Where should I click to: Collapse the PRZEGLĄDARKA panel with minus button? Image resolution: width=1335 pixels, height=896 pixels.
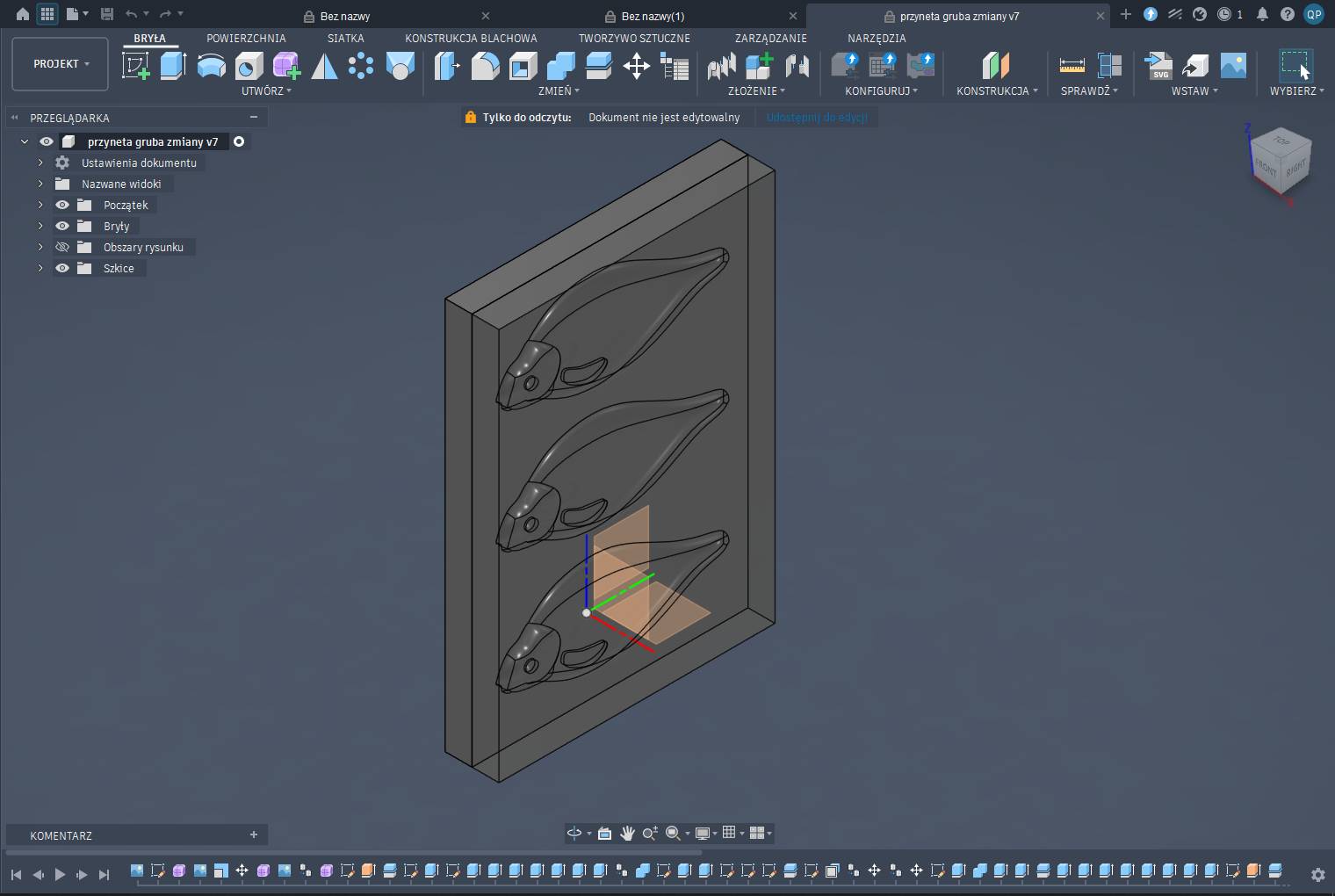[254, 117]
